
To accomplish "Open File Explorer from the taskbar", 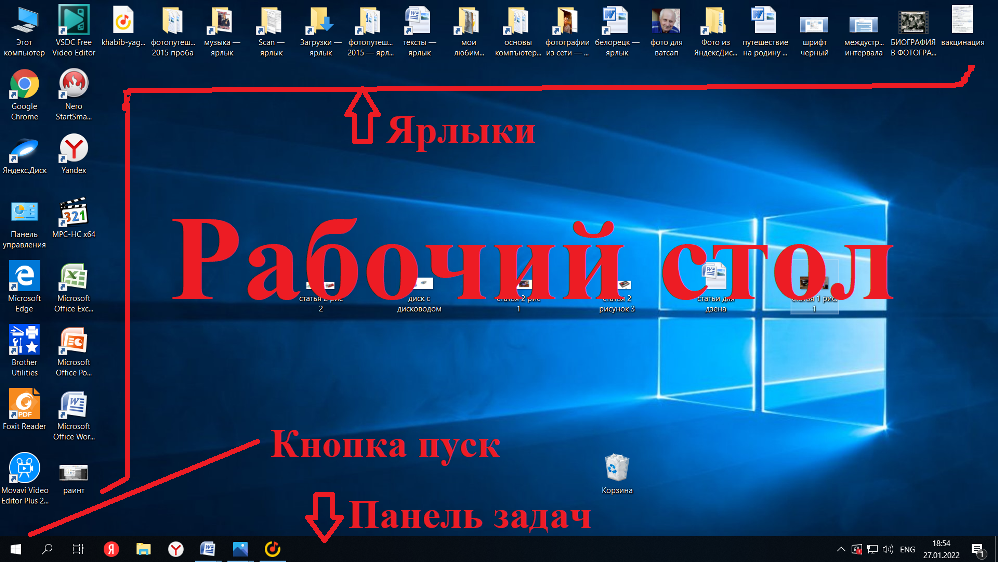I will (x=143, y=549).
